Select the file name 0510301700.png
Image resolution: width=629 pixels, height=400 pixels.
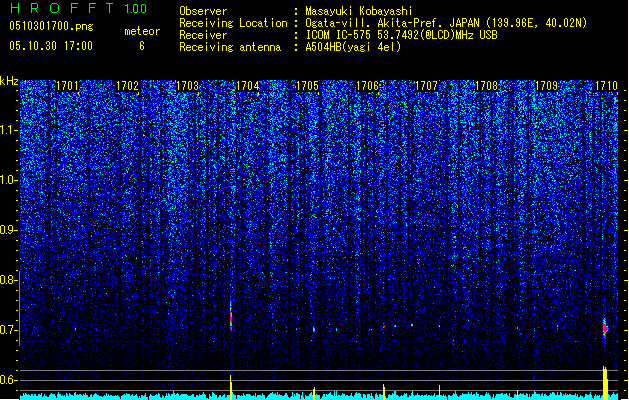click(51, 27)
